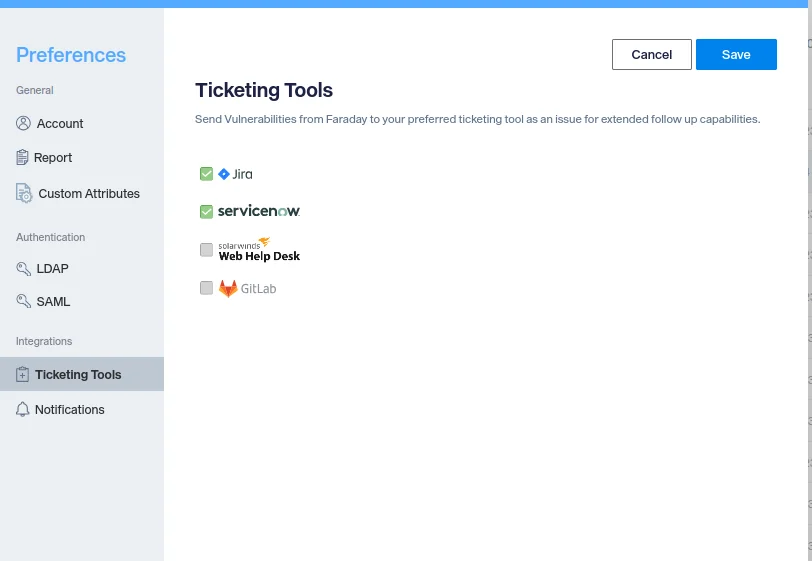Screen dimensions: 812x561
Task: Click the Report clipboard icon
Action: 24,157
